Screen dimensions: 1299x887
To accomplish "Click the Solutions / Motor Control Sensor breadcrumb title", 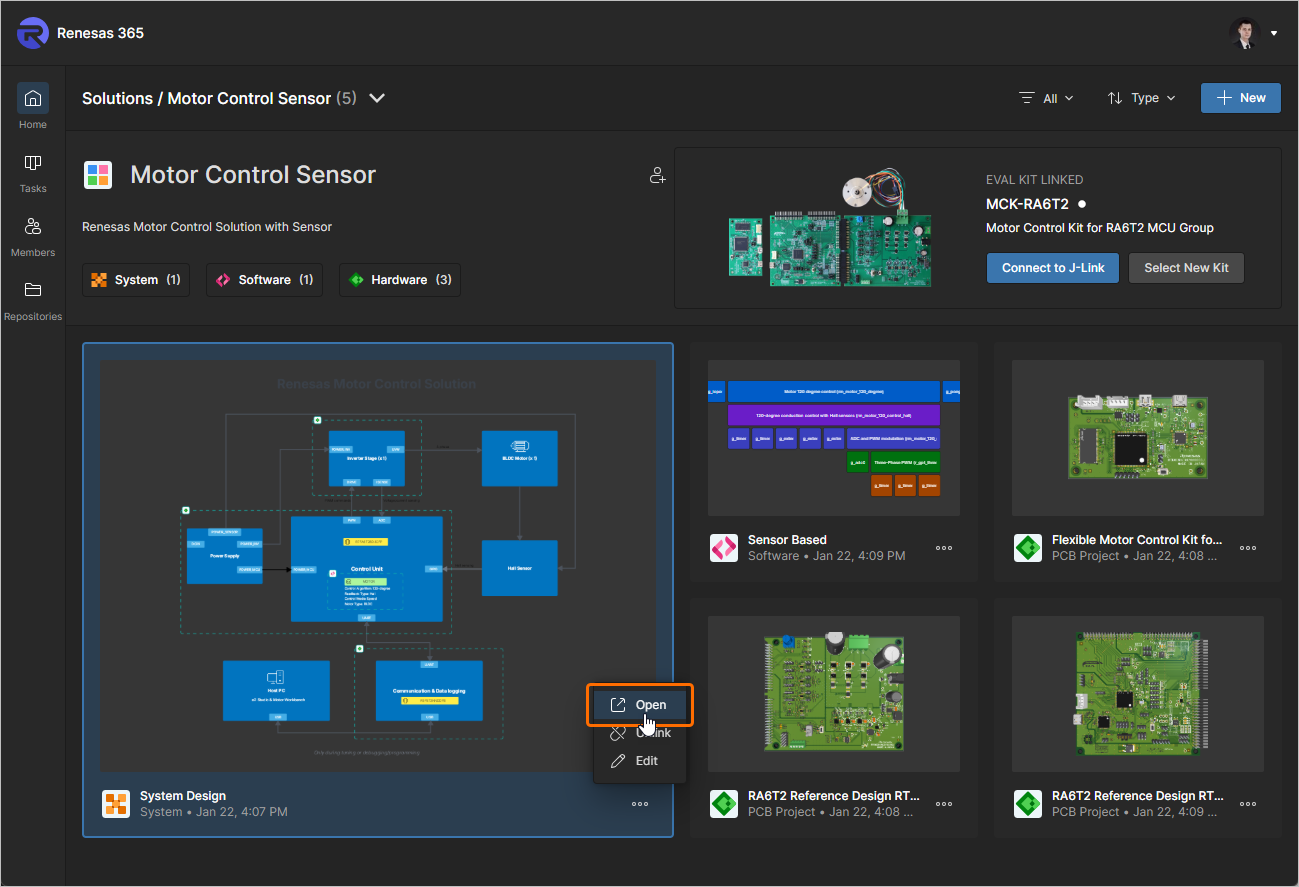I will click(206, 98).
